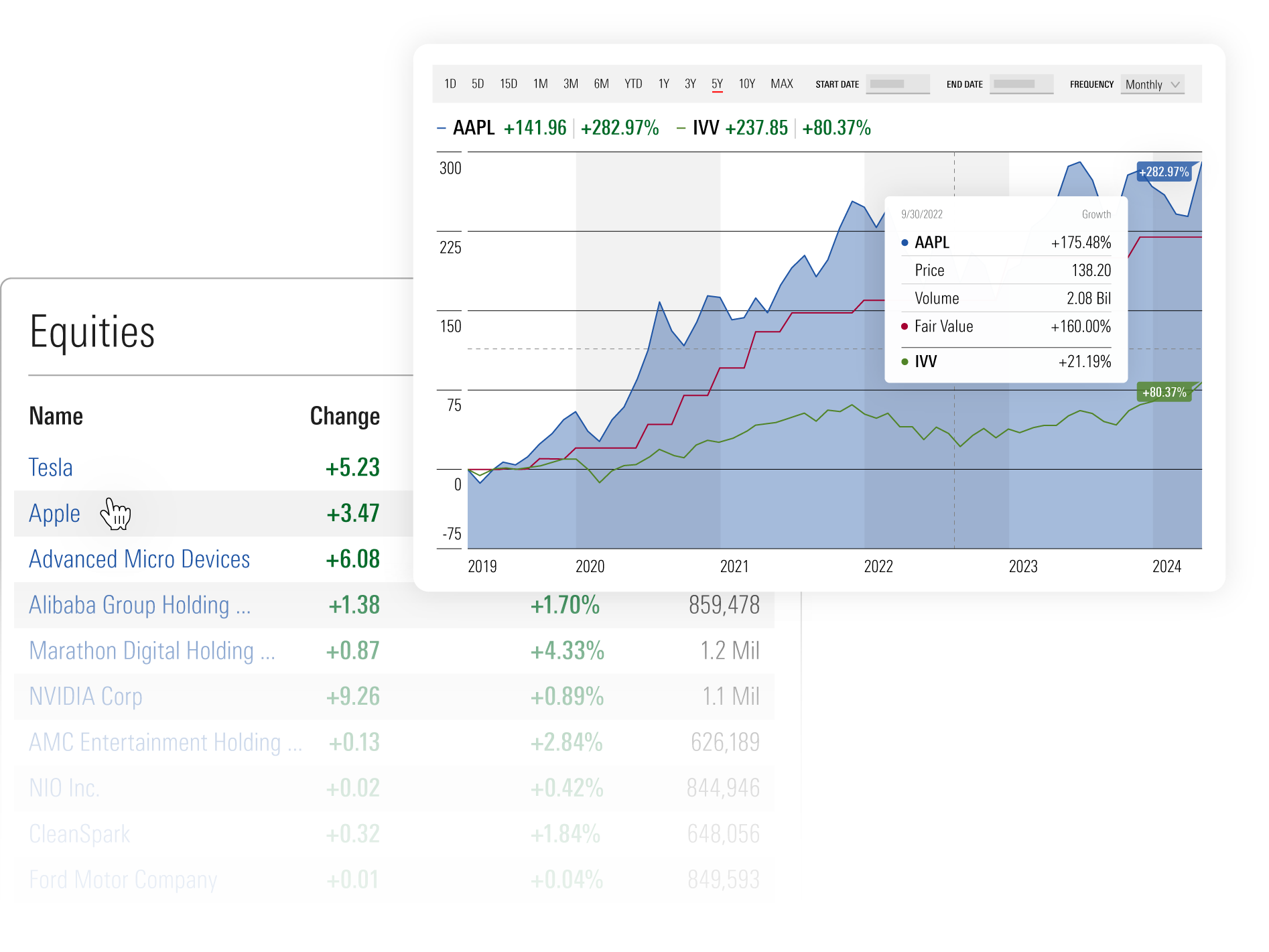The image size is (1269, 952).
Task: Click the AAPL legend entry
Action: (473, 128)
